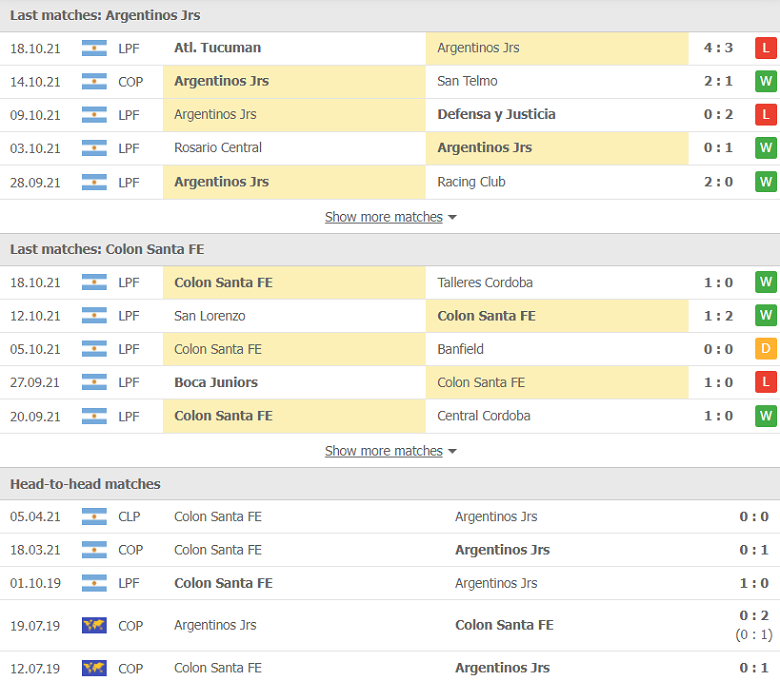Click date 12.10.21

[x=35, y=316]
